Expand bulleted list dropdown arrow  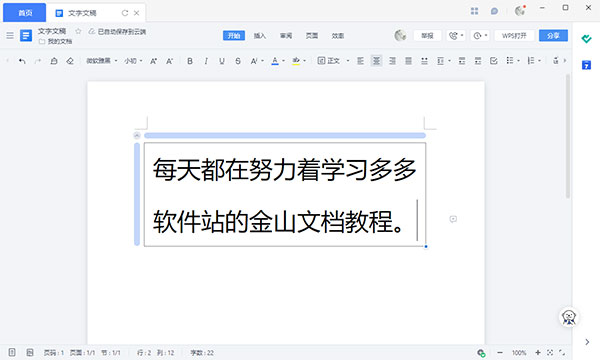pyautogui.click(x=518, y=61)
